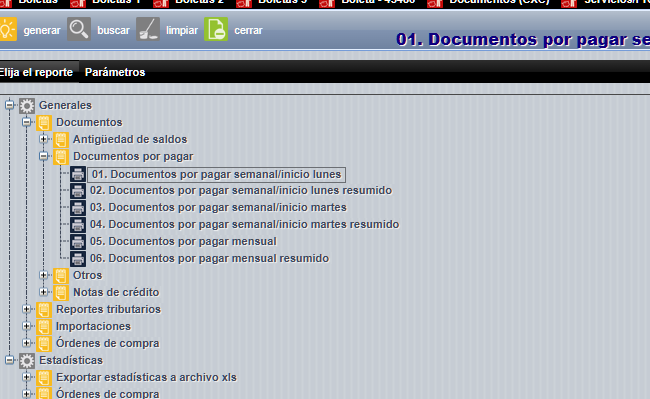Expand the Antigüedad de saldos node

pyautogui.click(x=44, y=139)
